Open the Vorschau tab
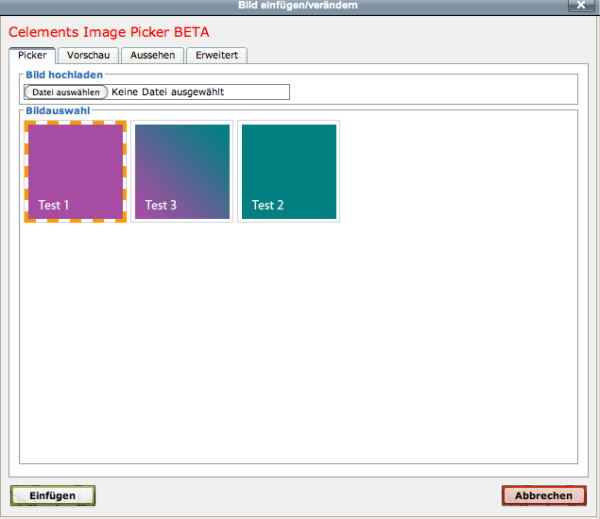Image resolution: width=600 pixels, height=519 pixels. tap(88, 55)
